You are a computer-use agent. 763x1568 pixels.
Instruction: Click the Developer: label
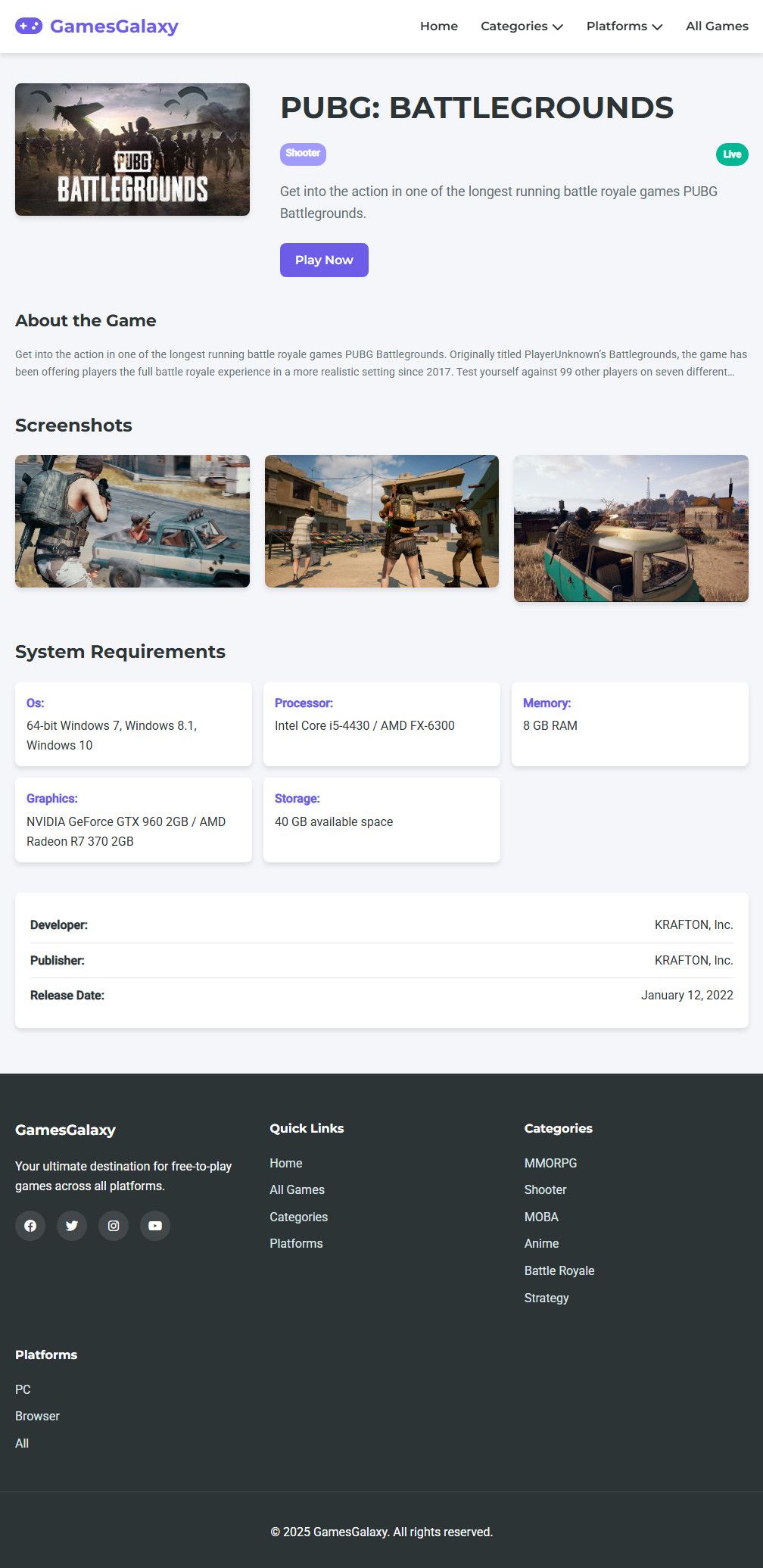click(x=59, y=924)
